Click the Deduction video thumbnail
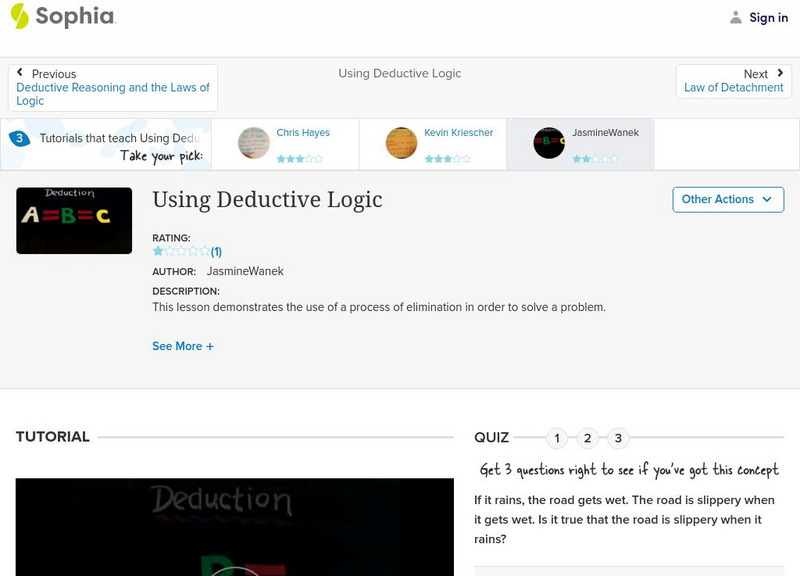This screenshot has height=576, width=800. [235, 530]
